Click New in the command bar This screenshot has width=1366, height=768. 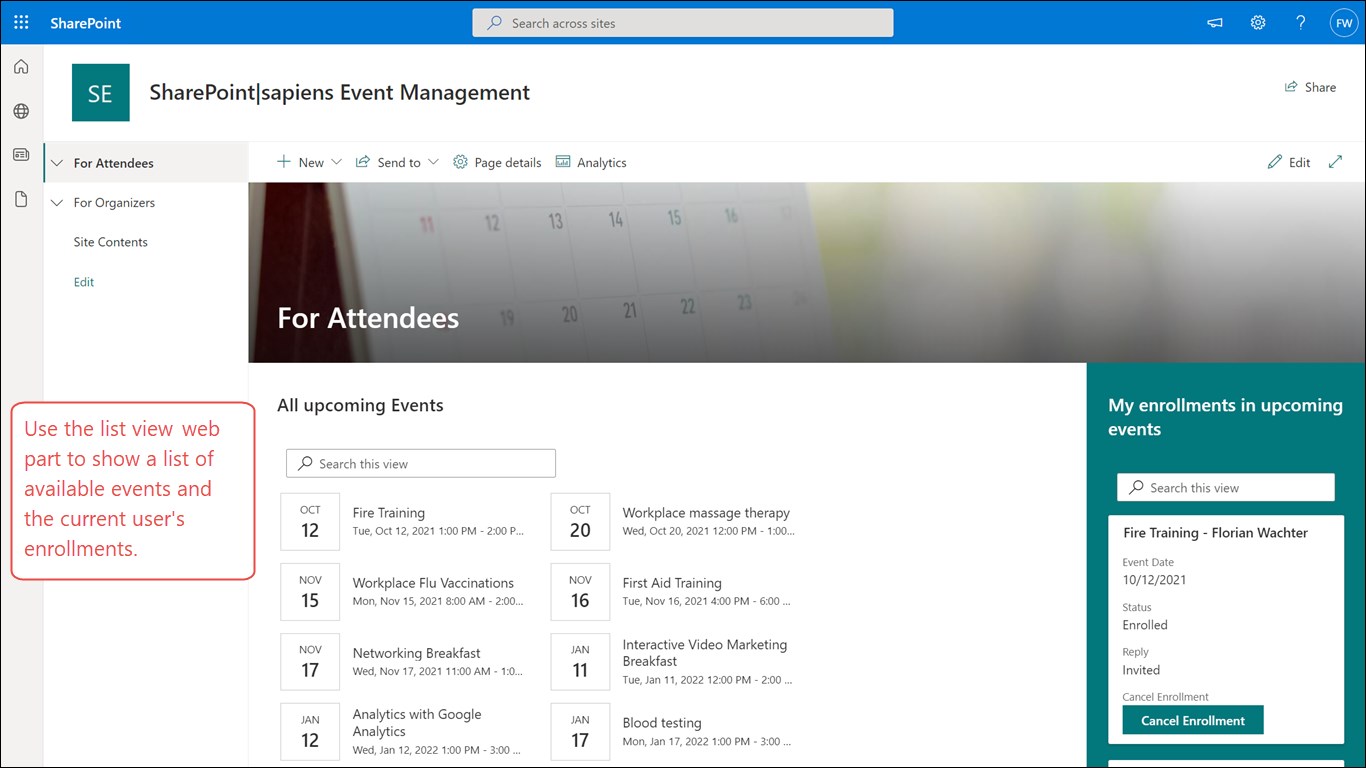click(300, 162)
